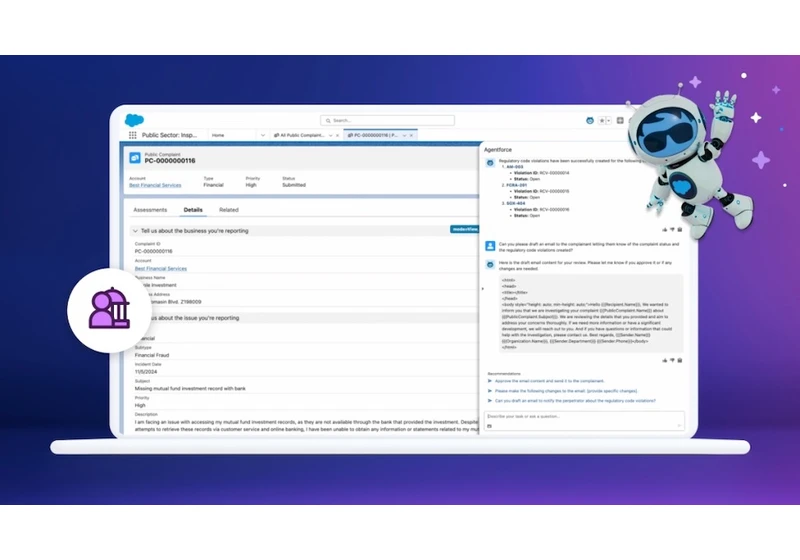Select the Details tab
The height and width of the screenshot is (560, 800).
pos(193,210)
